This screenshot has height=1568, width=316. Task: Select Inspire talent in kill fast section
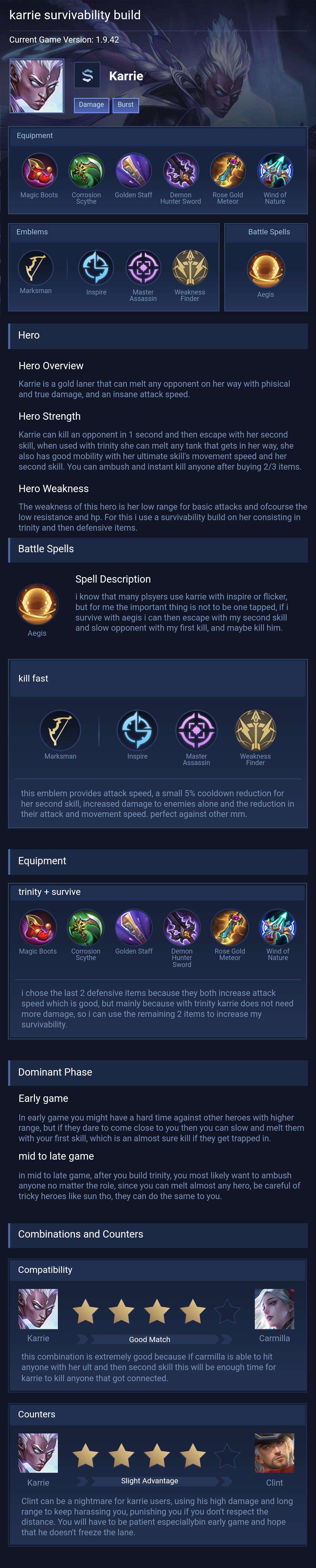coord(137,729)
